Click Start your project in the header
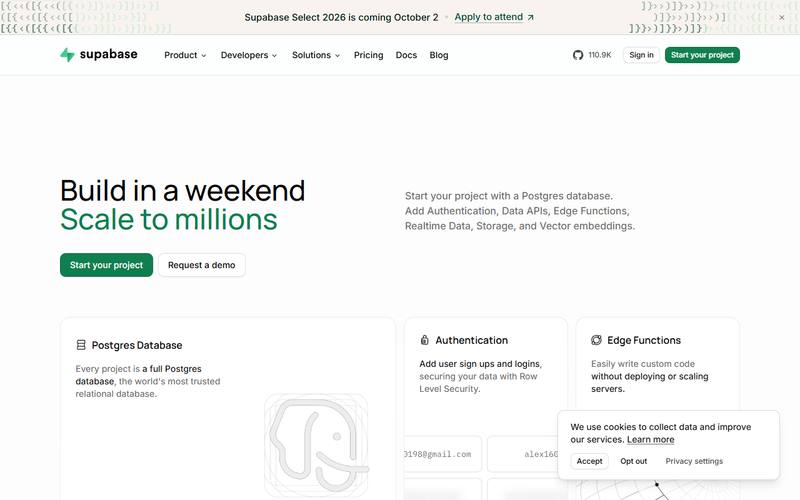 point(702,55)
